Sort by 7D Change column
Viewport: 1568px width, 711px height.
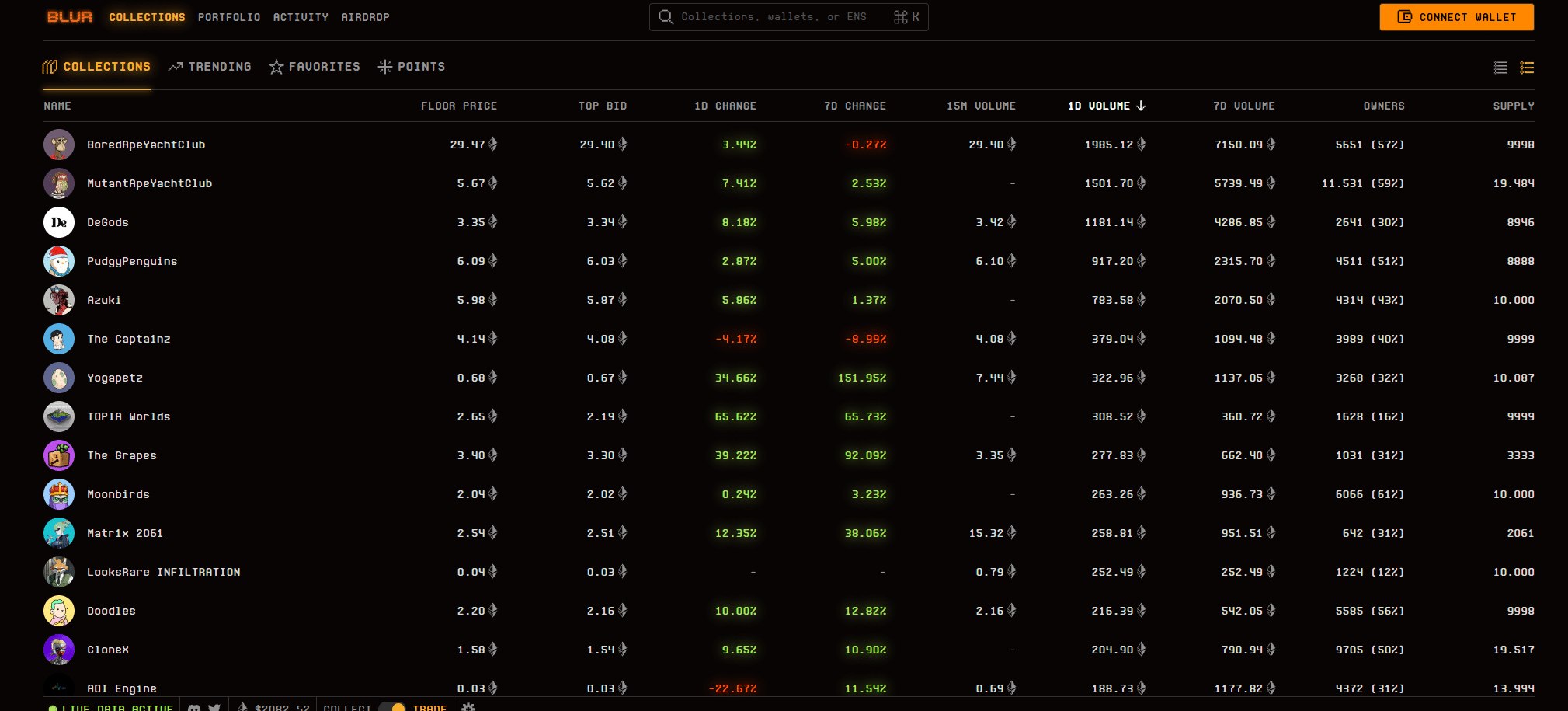(x=854, y=106)
